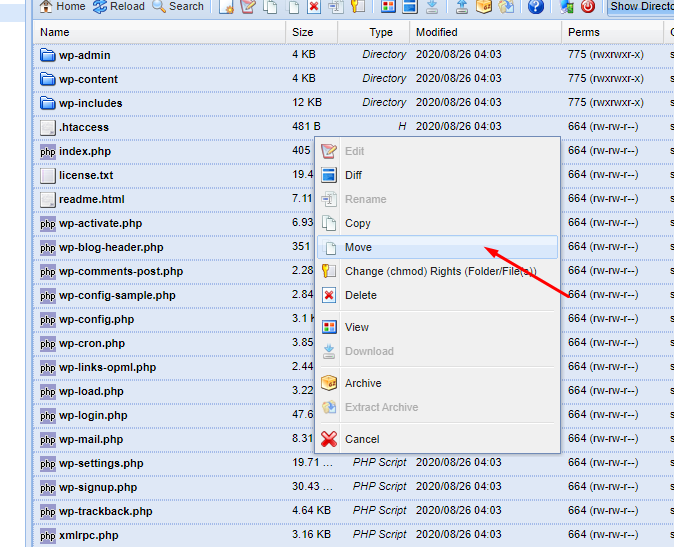Select the wp-load.php file name
Image resolution: width=674 pixels, height=547 pixels.
[91, 392]
